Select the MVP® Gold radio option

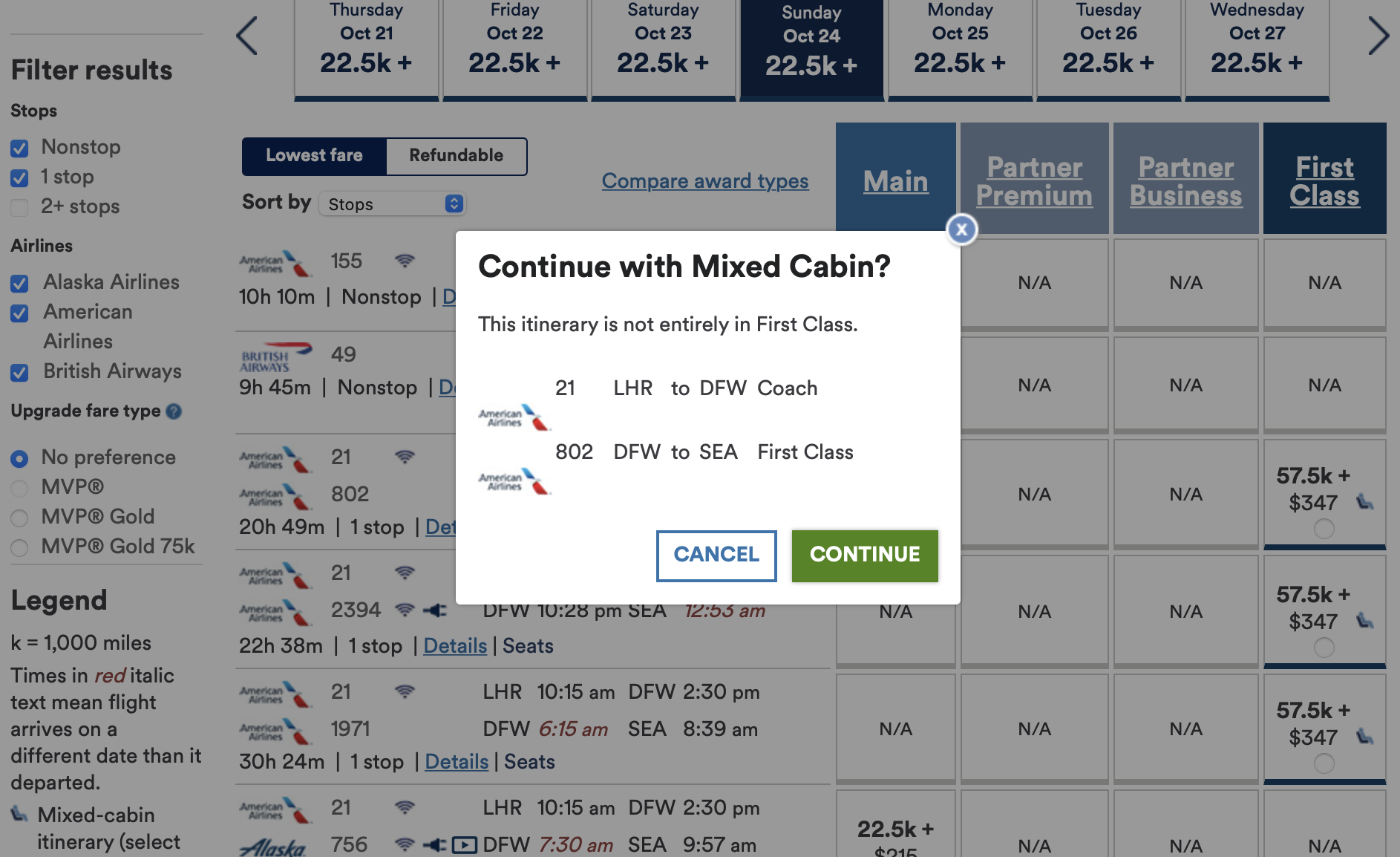(x=20, y=518)
